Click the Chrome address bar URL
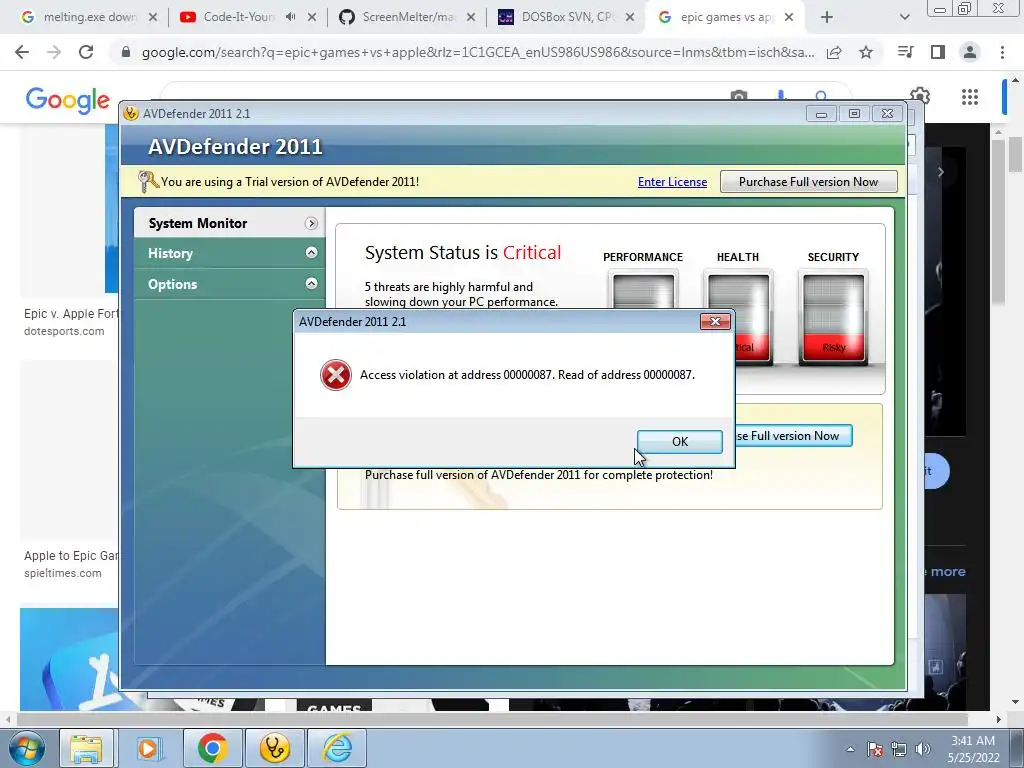 point(478,52)
